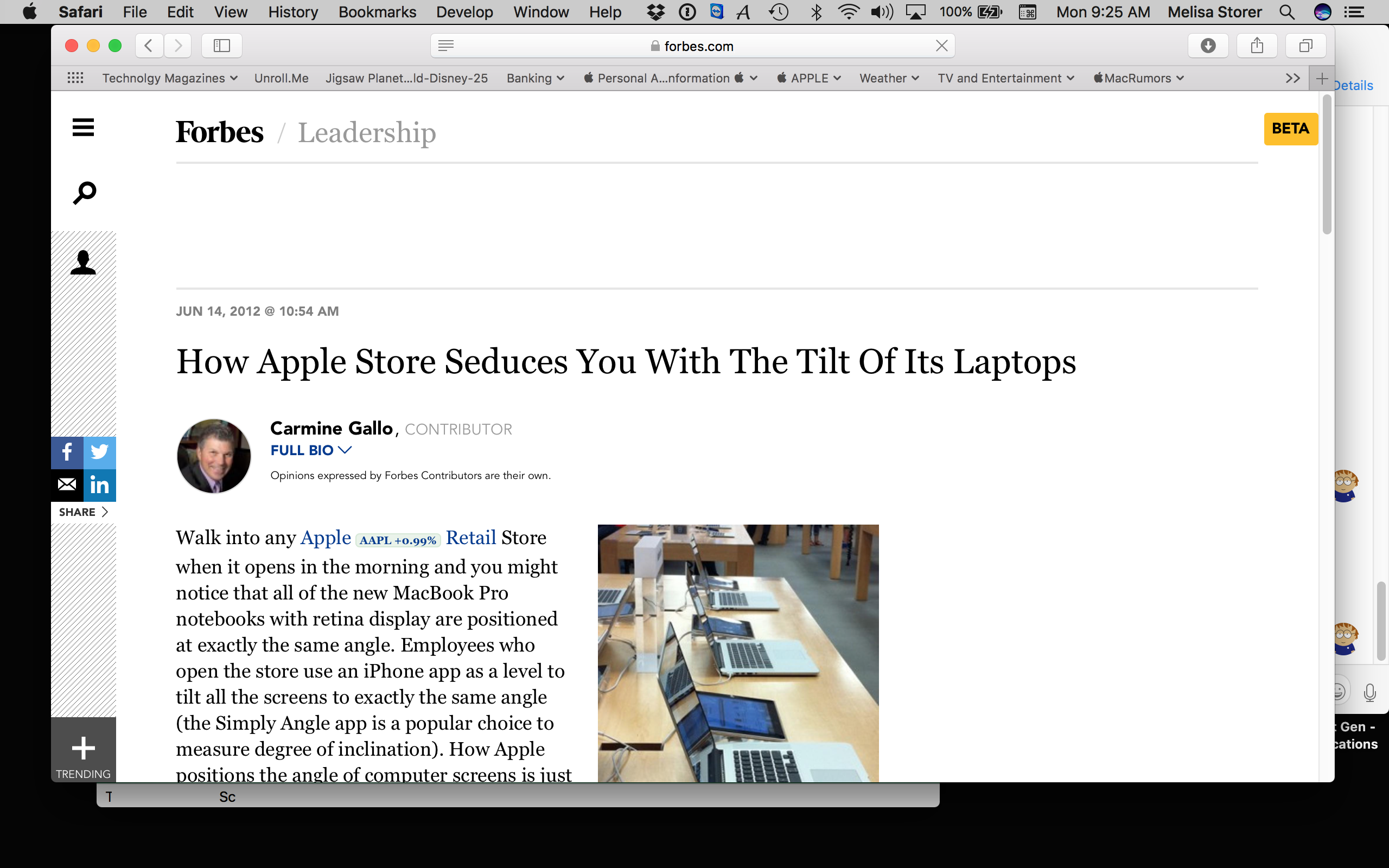This screenshot has width=1389, height=868.
Task: Open the Safari share sheet button
Action: click(x=1257, y=46)
